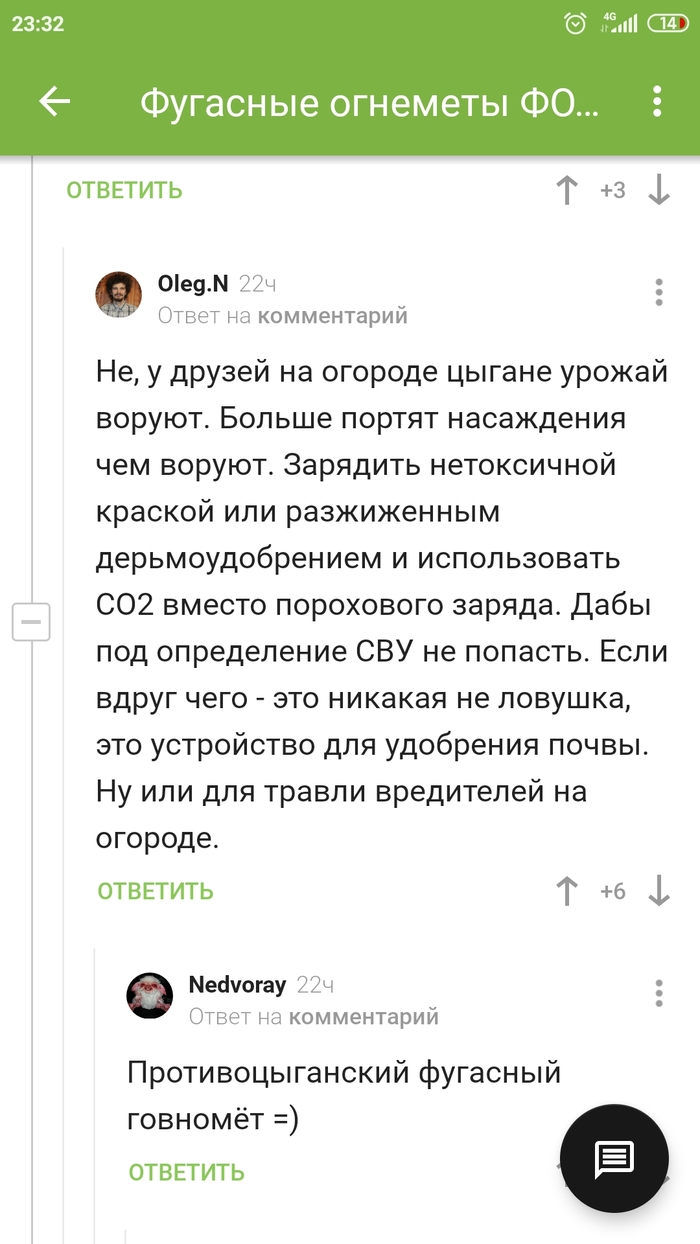Reply to the Nedvoray comment
The image size is (700, 1244).
point(187,1172)
